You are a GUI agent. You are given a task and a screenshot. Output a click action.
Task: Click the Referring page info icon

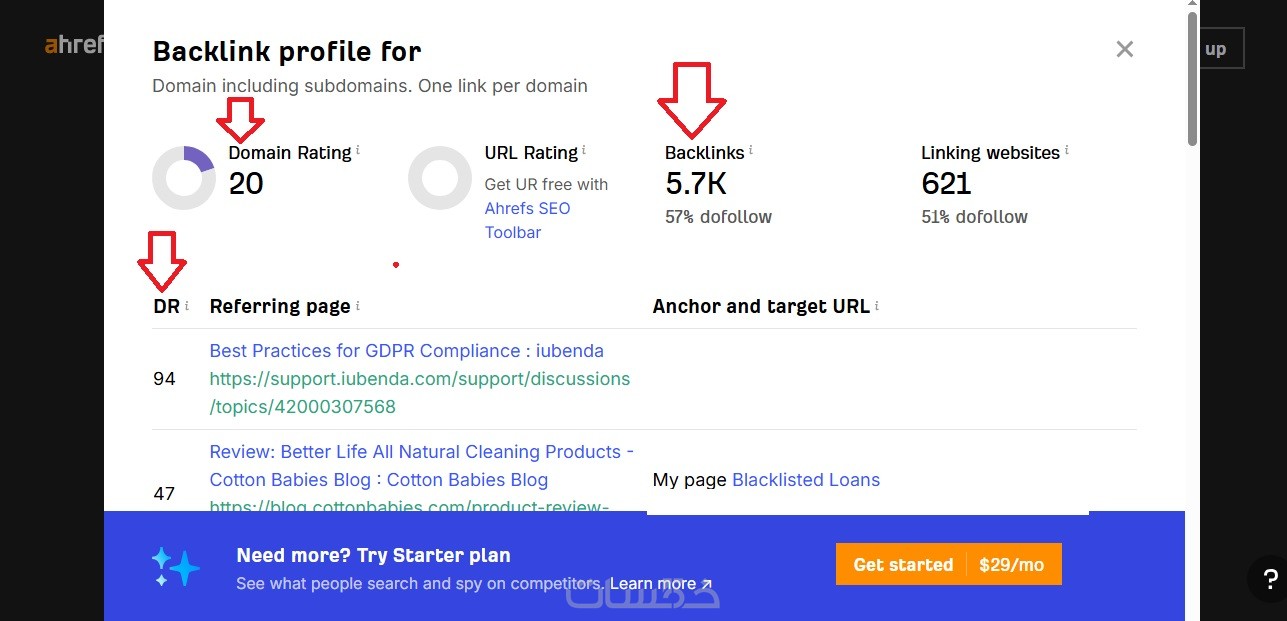click(358, 306)
